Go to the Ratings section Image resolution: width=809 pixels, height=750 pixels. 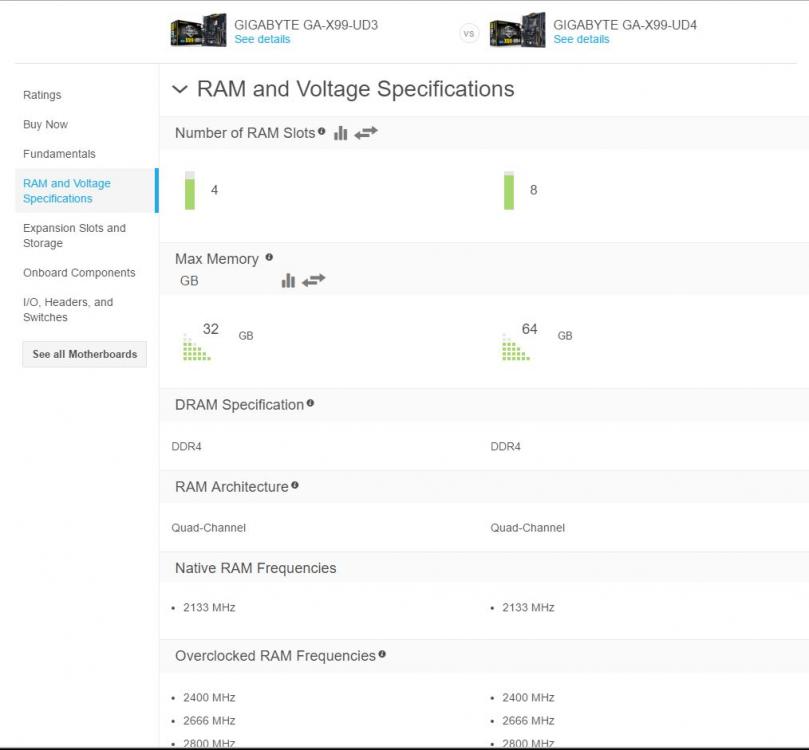click(x=42, y=95)
